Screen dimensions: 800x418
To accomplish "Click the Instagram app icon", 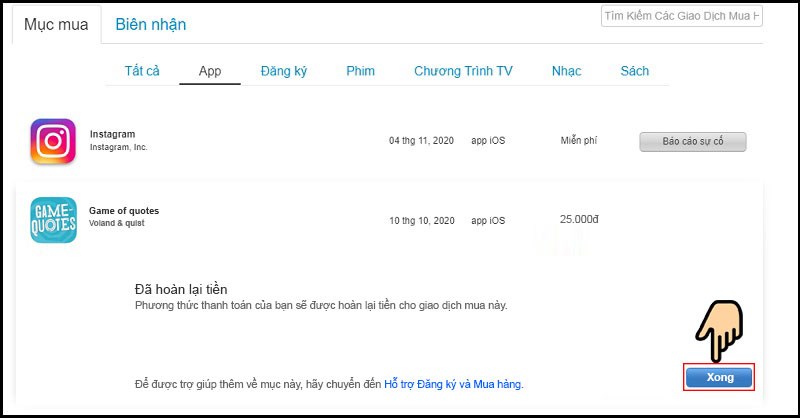I will (53, 141).
